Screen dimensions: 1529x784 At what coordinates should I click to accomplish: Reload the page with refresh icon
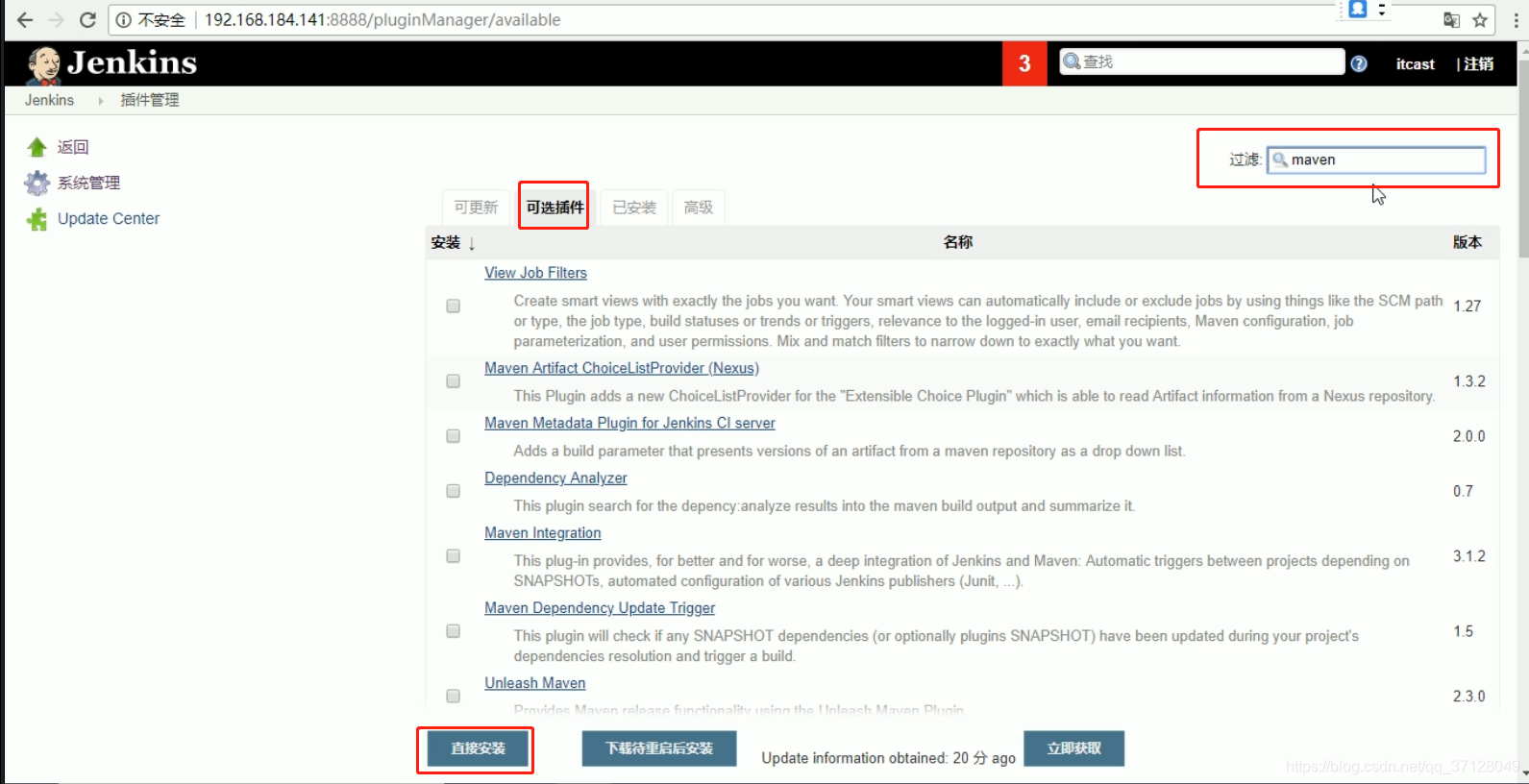tap(87, 20)
